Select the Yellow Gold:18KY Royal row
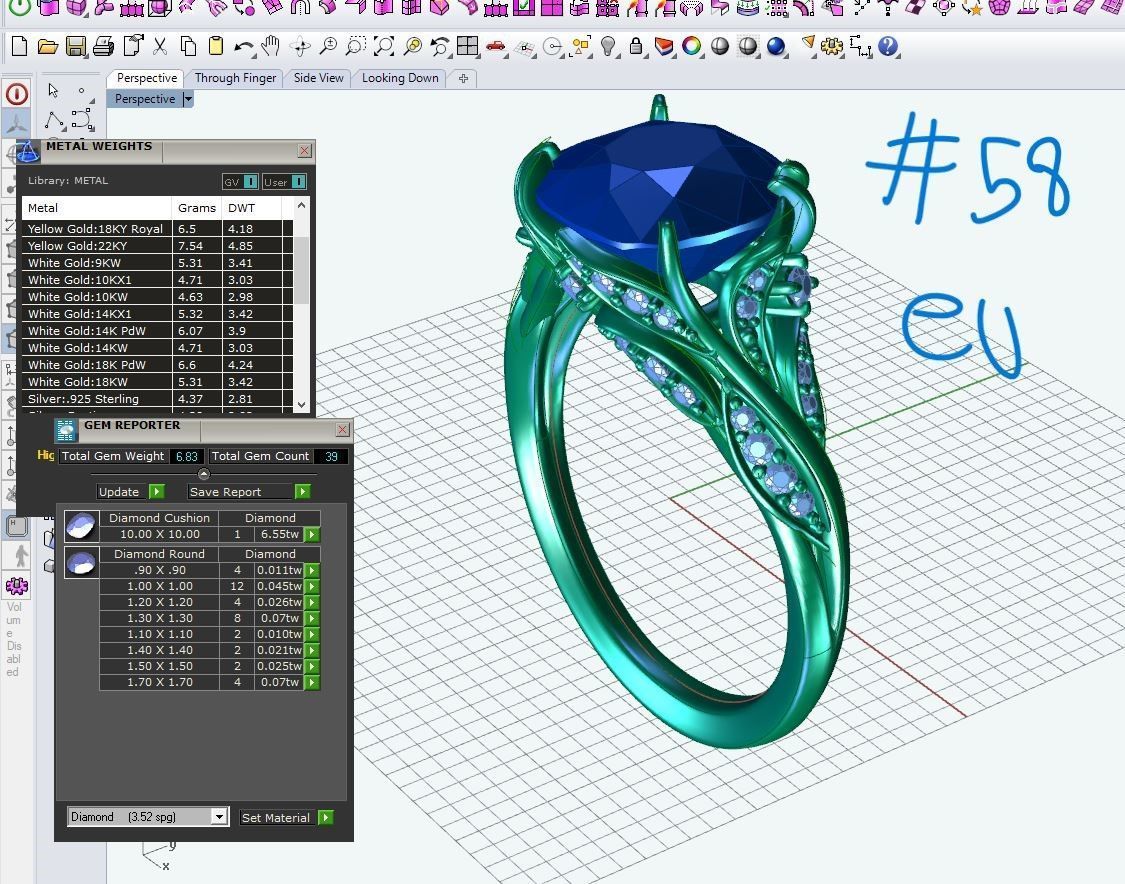The width and height of the screenshot is (1125, 884). 157,229
